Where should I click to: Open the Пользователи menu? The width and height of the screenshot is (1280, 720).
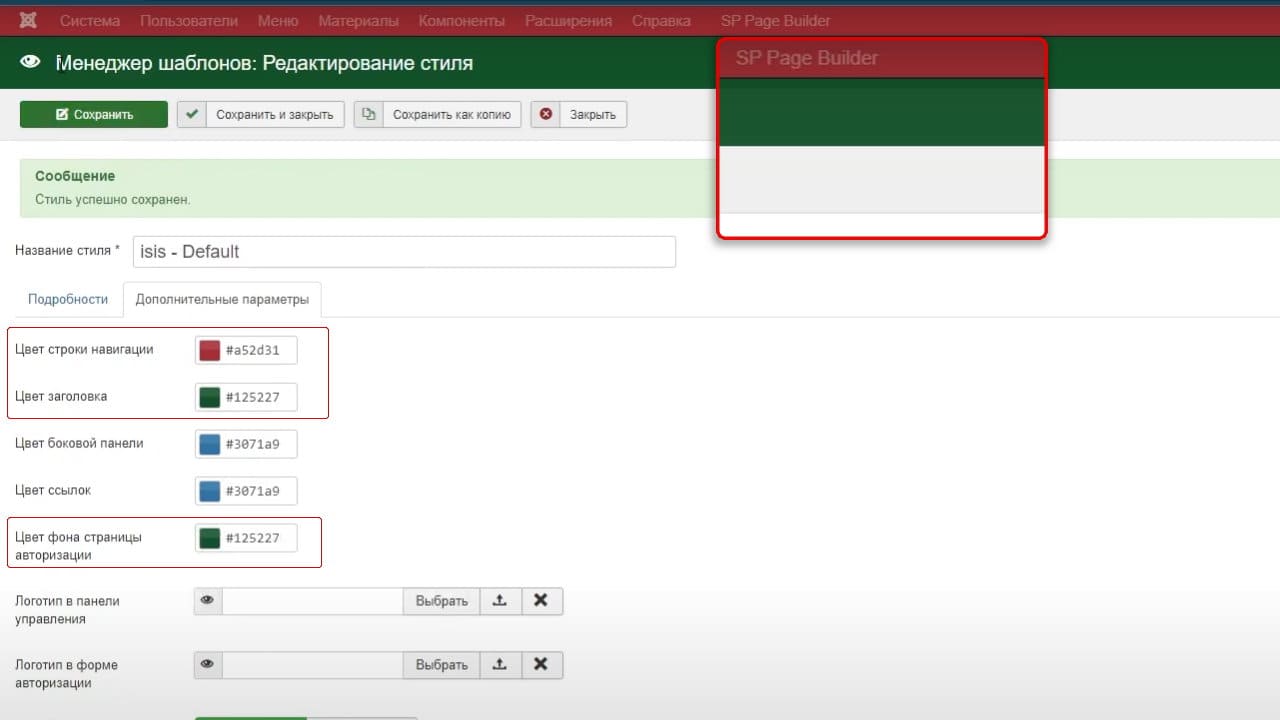point(189,20)
